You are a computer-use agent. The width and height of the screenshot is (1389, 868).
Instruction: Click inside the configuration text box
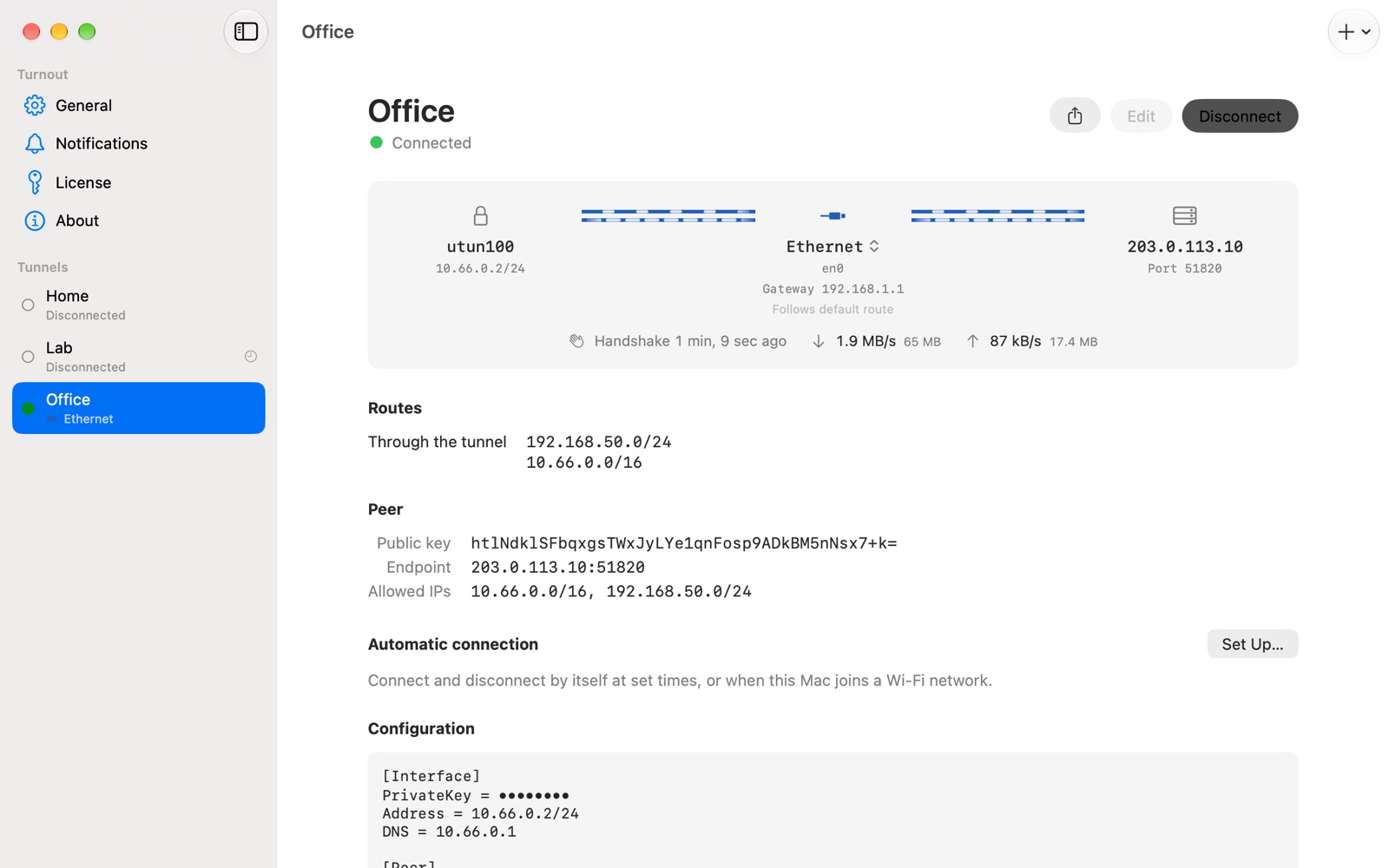[x=833, y=810]
